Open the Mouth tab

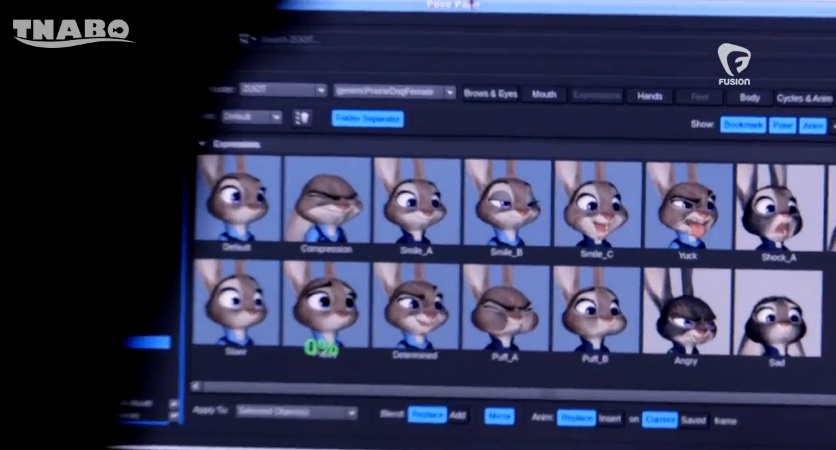pos(544,95)
